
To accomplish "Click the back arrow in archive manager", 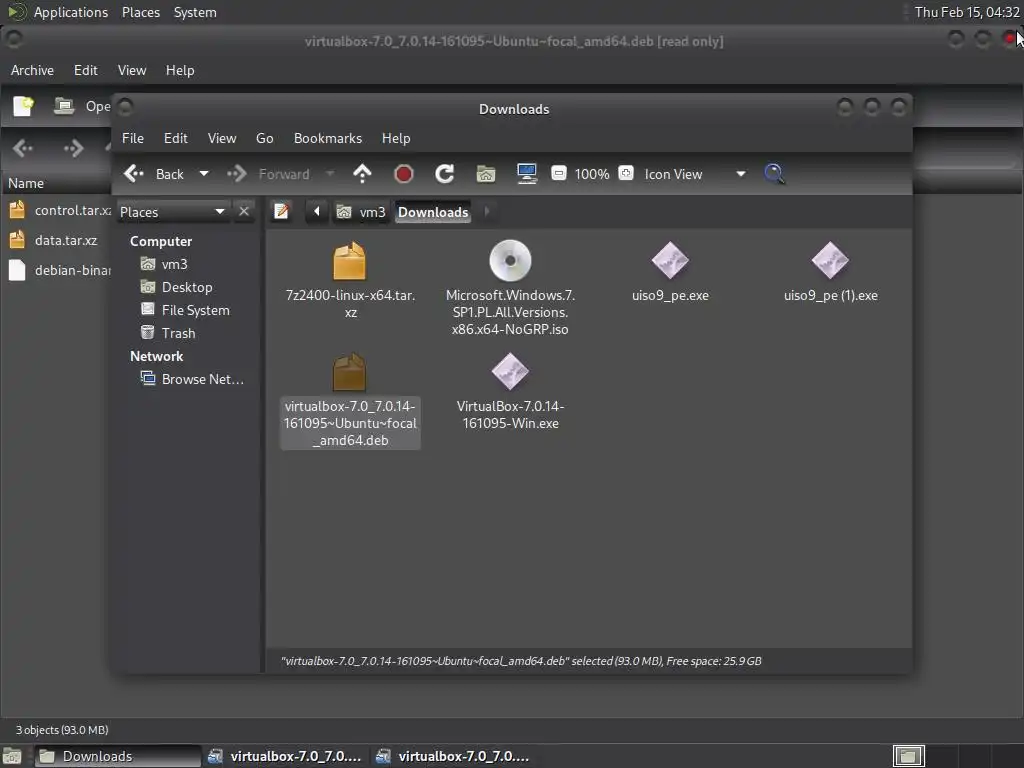I will (23, 148).
